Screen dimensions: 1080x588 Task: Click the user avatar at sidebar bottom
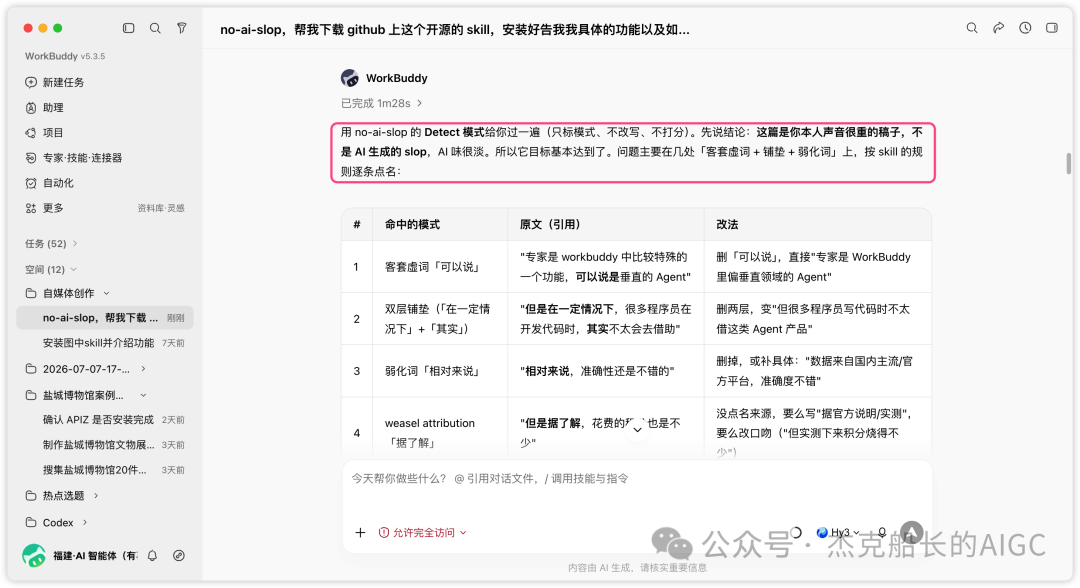(x=34, y=555)
